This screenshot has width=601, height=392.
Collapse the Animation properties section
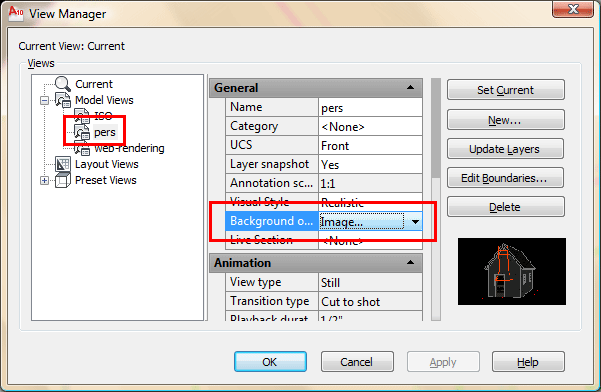tap(410, 262)
